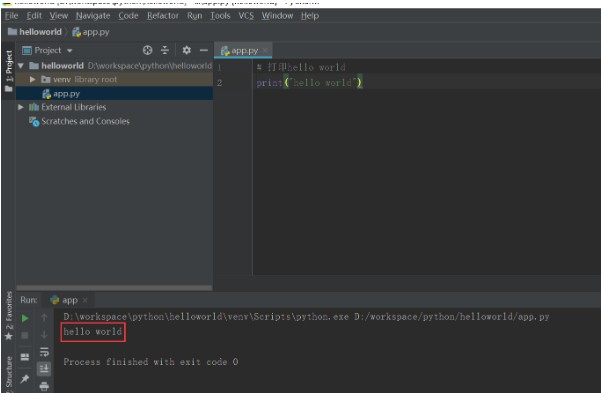
Task: Hide the Project panel with minus icon
Action: tap(204, 50)
